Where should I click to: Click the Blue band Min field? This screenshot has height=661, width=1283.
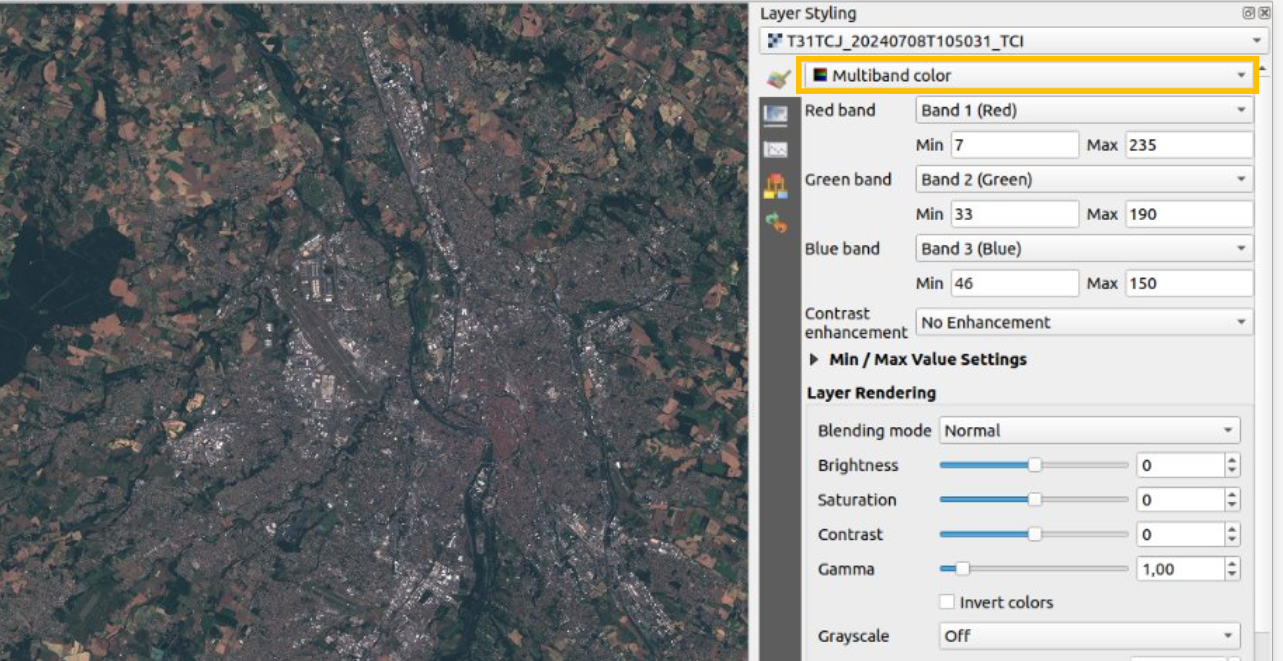(1014, 283)
